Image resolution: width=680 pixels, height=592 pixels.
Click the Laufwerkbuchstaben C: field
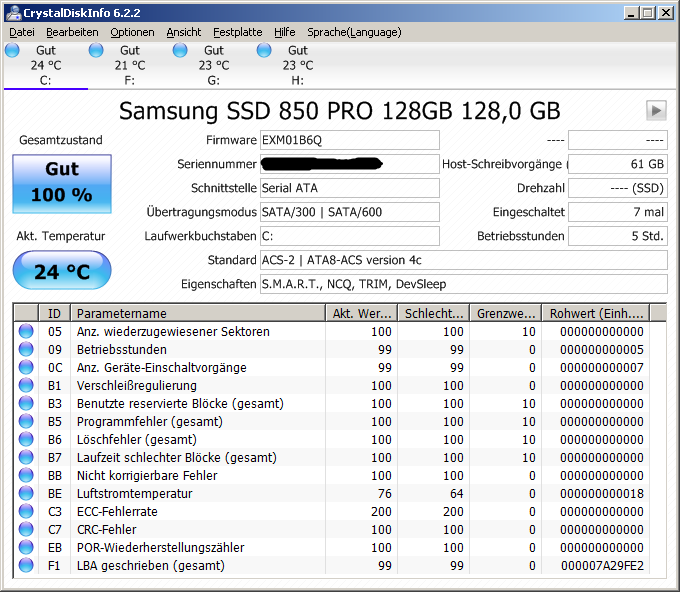(x=350, y=236)
